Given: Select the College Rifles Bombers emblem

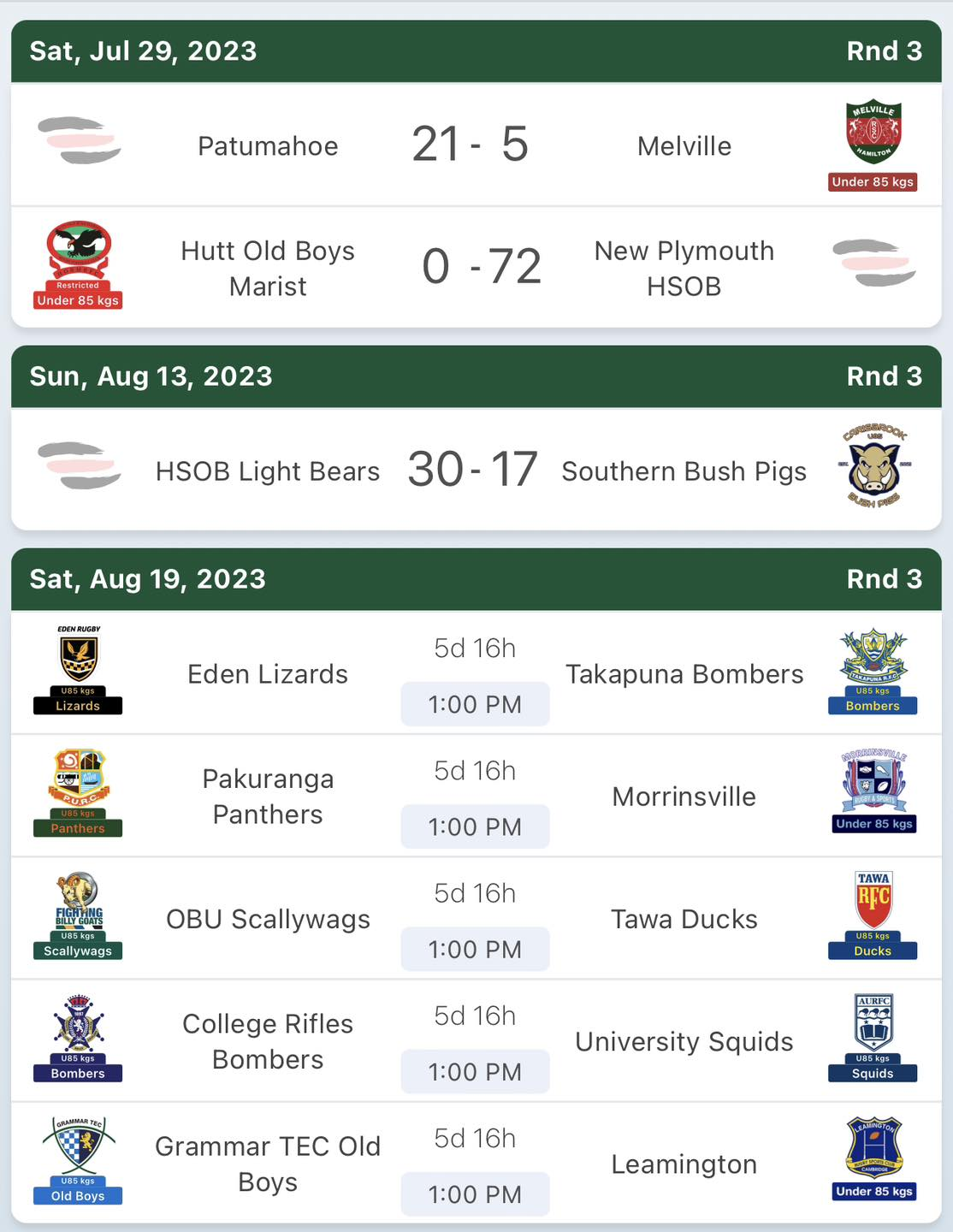Looking at the screenshot, I should pos(78,1038).
